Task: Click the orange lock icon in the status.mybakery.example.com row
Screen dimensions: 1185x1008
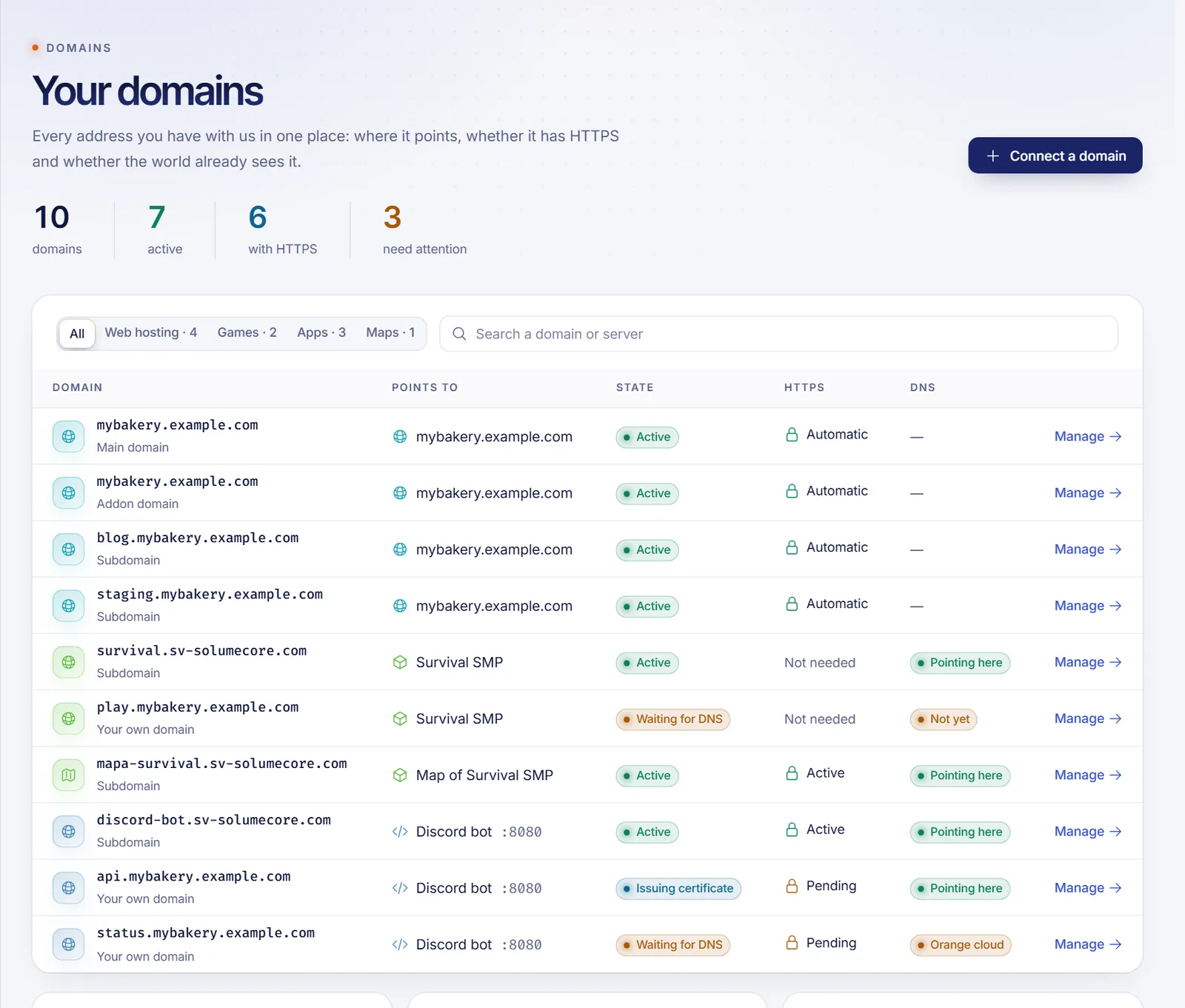Action: [x=792, y=943]
